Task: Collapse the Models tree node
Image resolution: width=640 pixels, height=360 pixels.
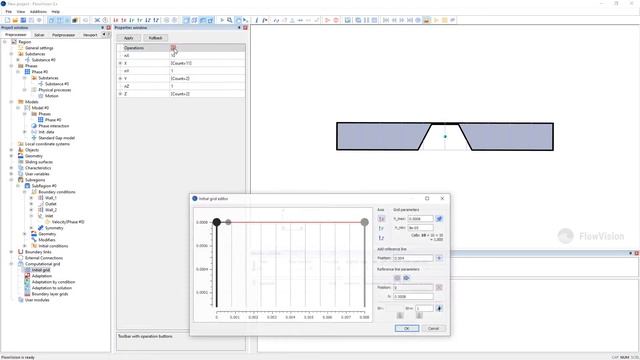Action: click(x=11, y=102)
